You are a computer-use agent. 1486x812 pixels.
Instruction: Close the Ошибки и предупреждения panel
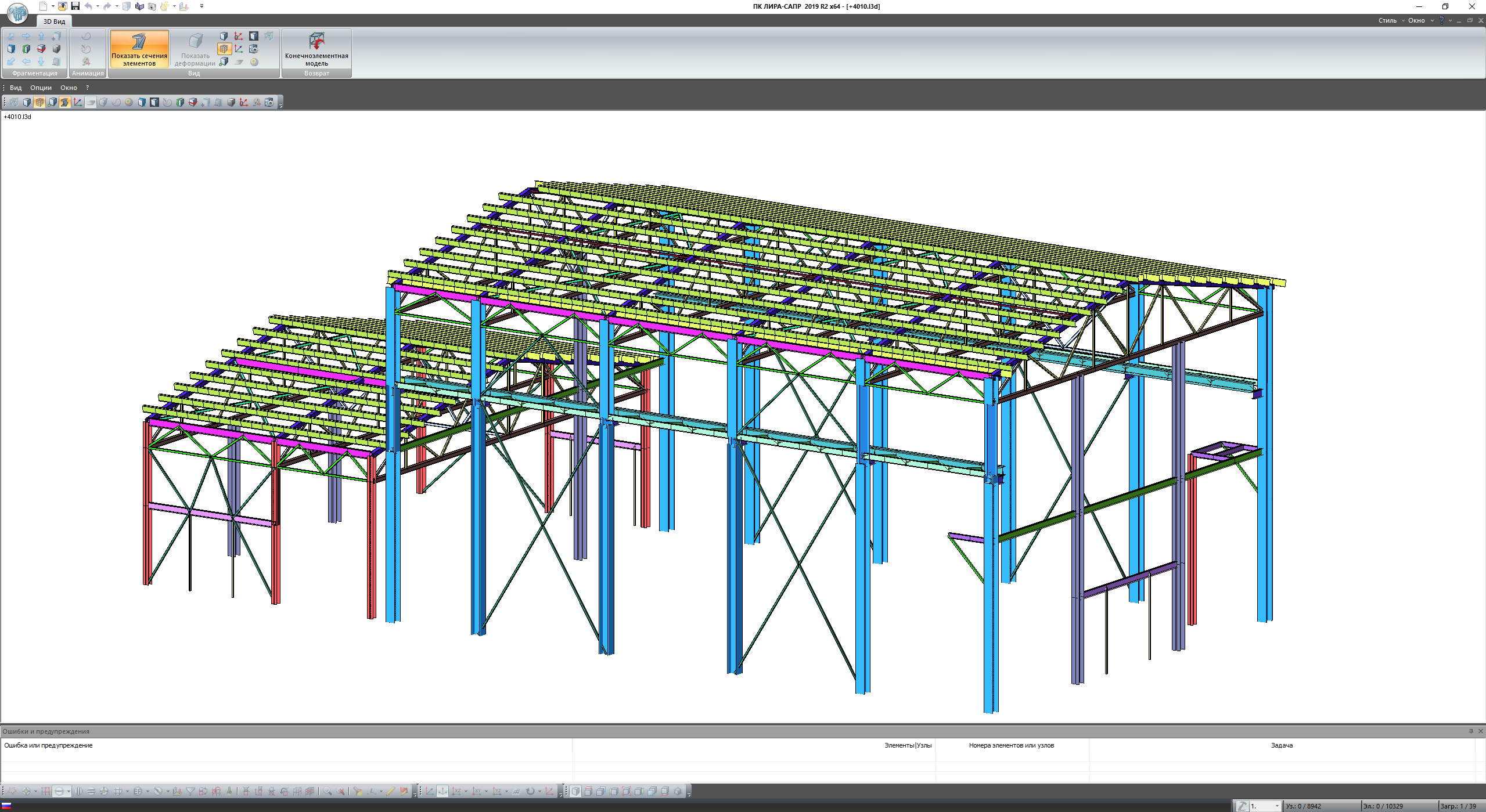coord(1480,731)
